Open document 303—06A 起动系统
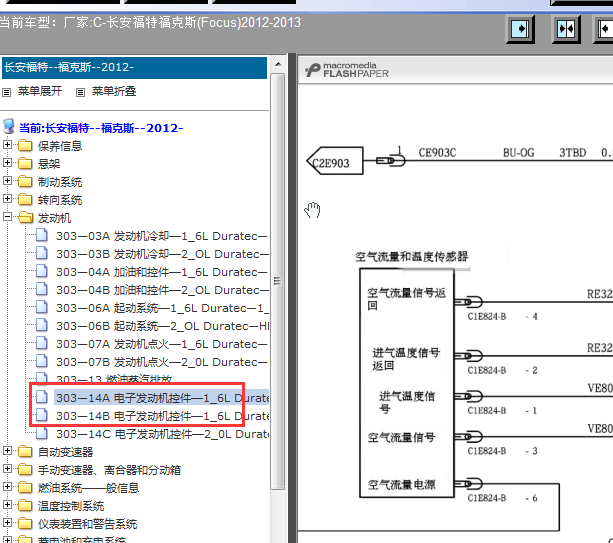613x543 pixels. click(162, 308)
